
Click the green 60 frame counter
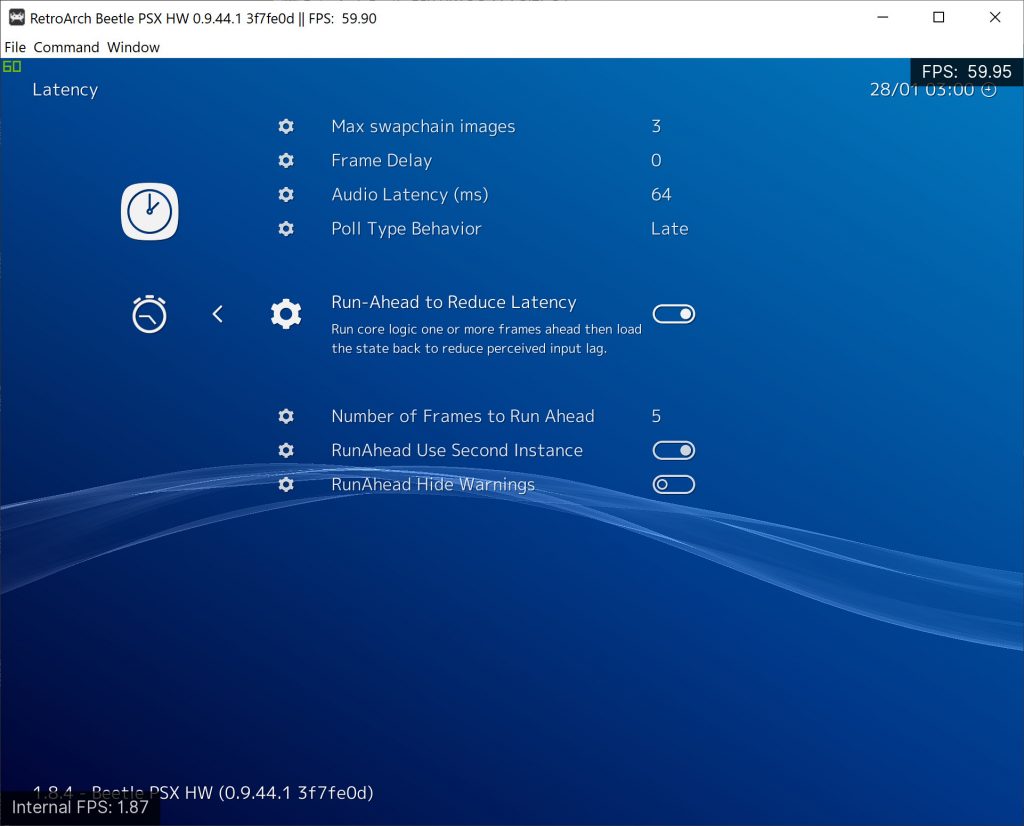tap(12, 66)
